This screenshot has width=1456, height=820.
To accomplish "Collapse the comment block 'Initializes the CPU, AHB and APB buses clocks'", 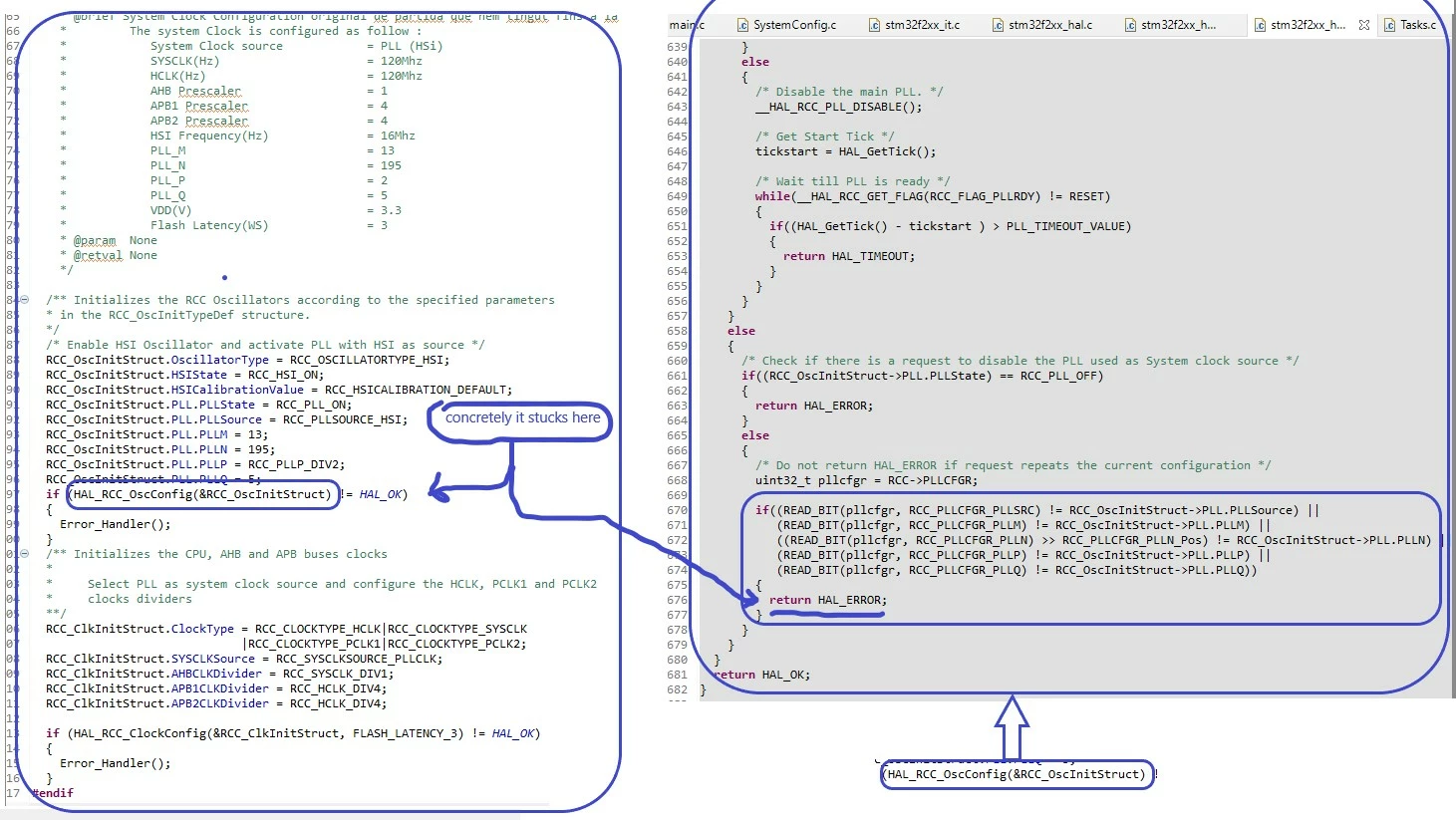I will click(24, 554).
